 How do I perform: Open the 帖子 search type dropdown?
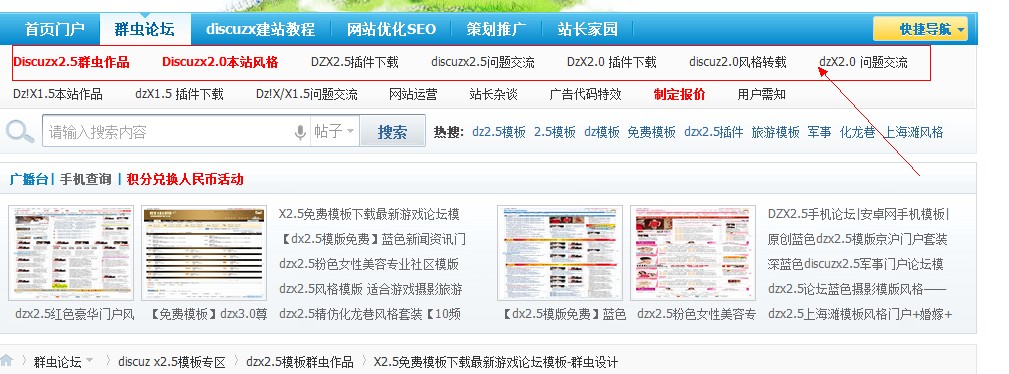coord(335,131)
